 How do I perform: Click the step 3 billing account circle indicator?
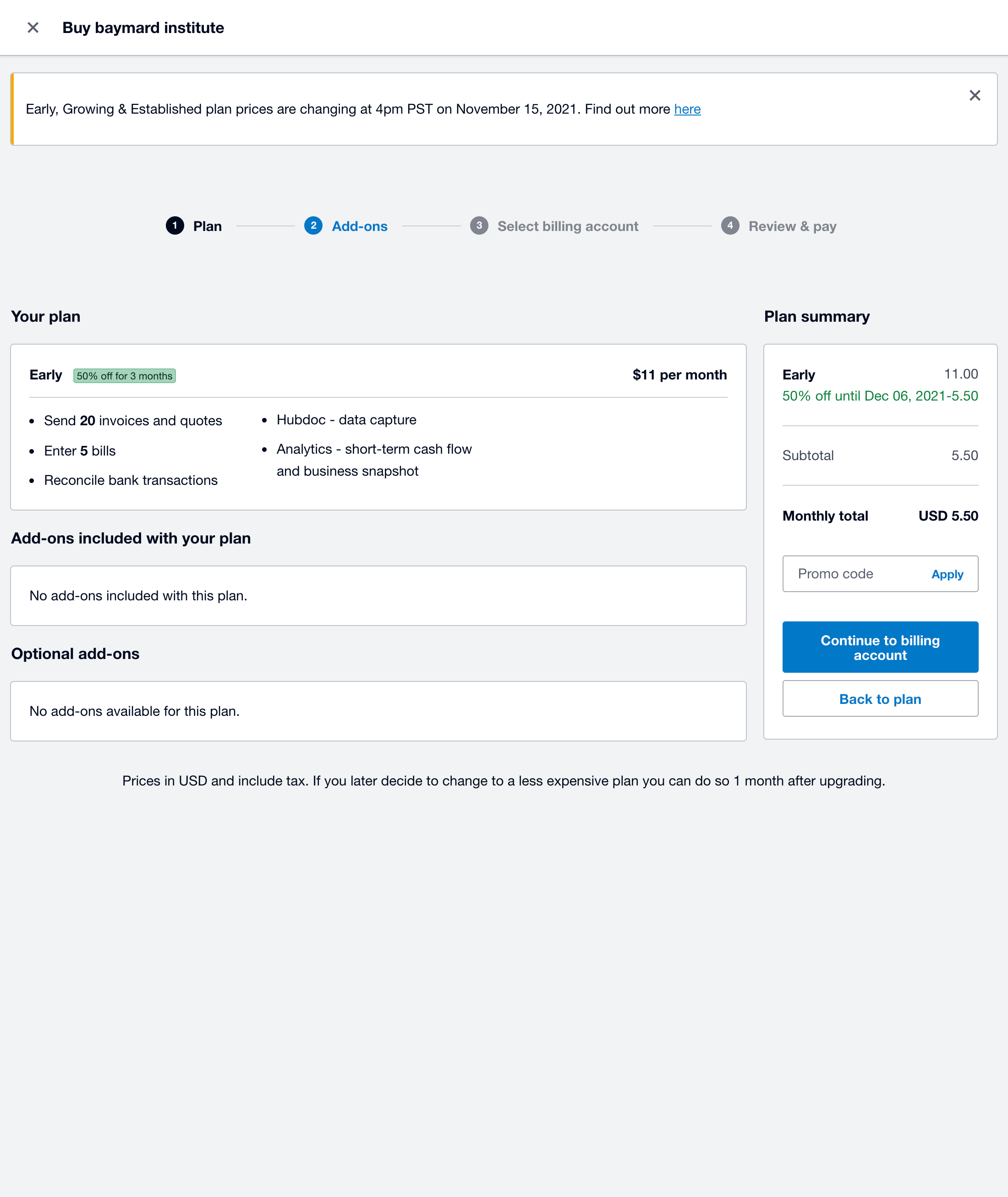pos(479,226)
